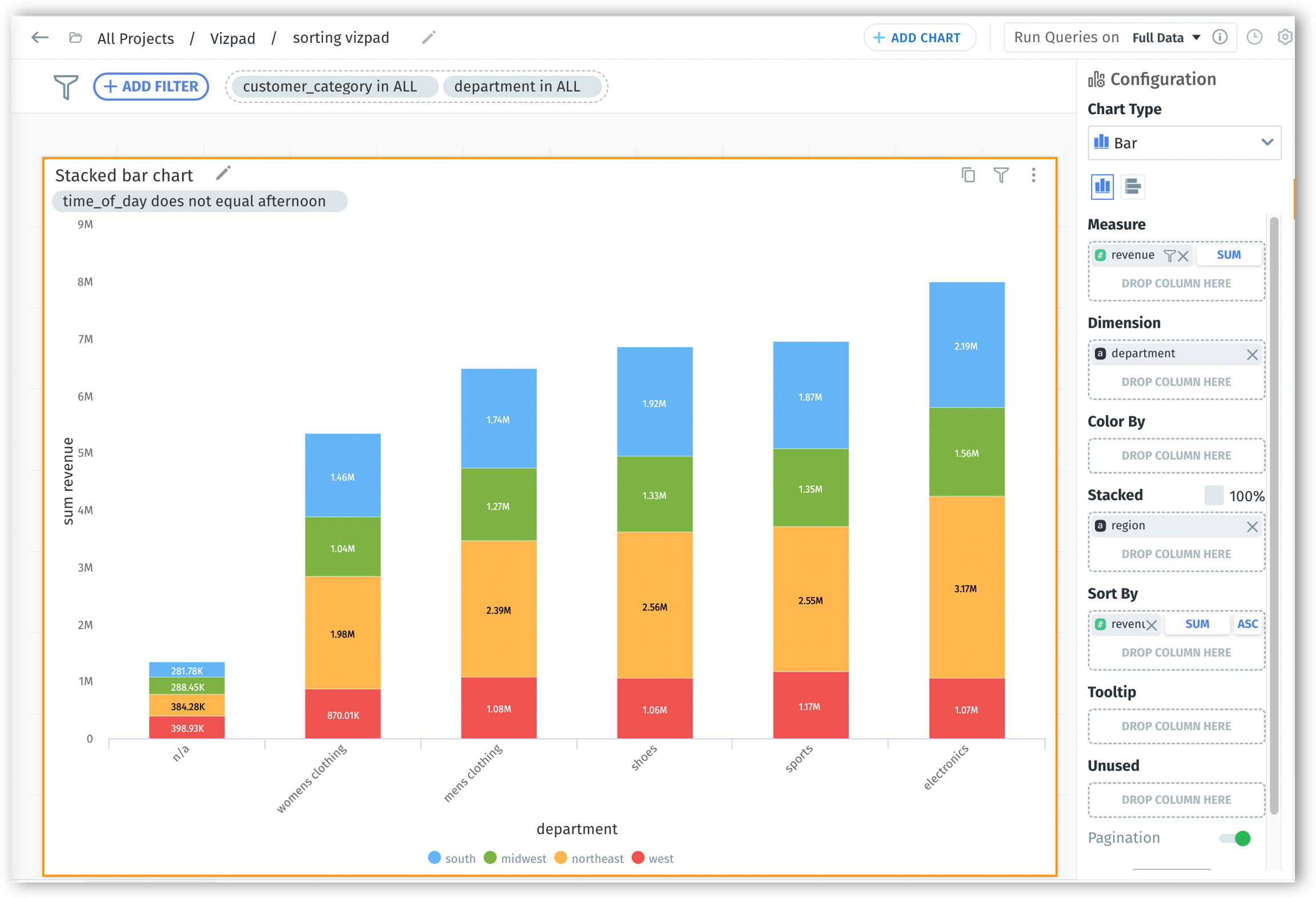Open the history clock icon

pyautogui.click(x=1254, y=37)
